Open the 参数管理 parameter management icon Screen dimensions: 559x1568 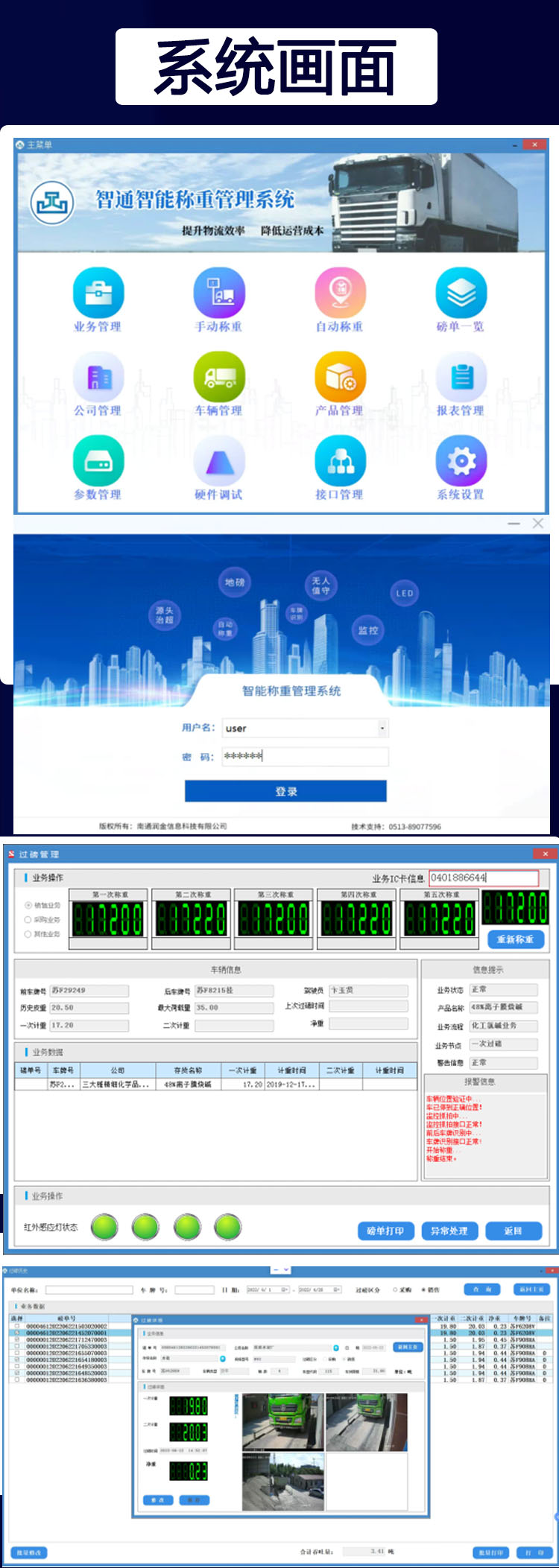(98, 460)
